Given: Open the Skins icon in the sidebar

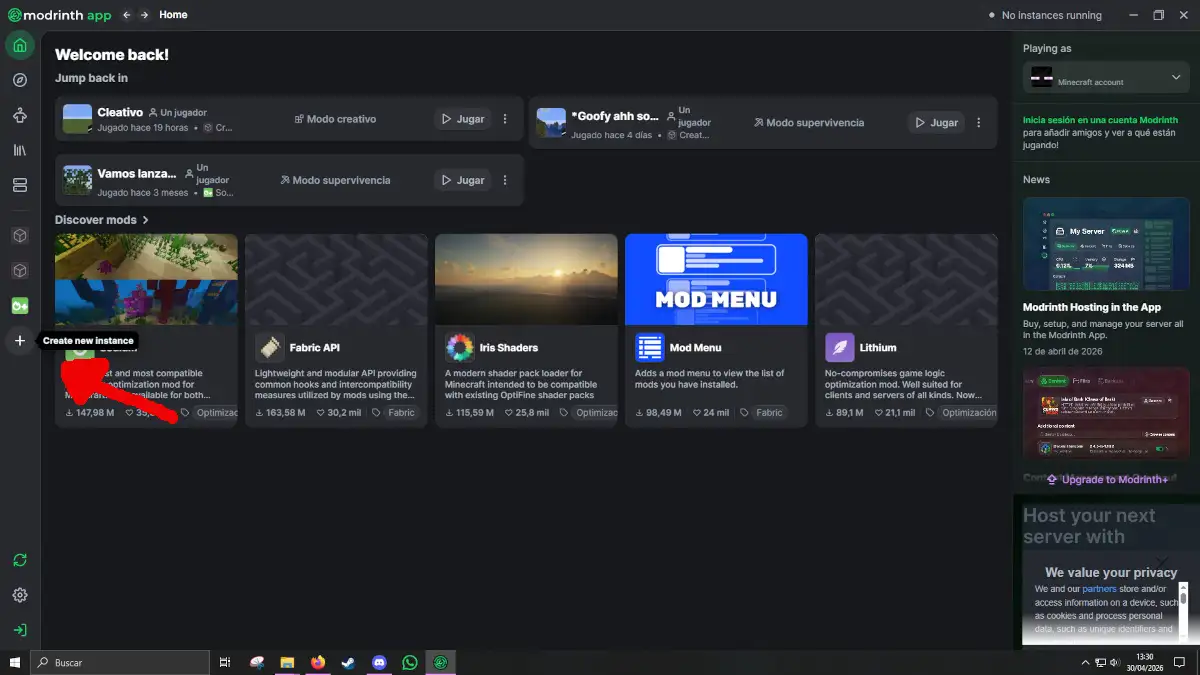Looking at the screenshot, I should 20,116.
